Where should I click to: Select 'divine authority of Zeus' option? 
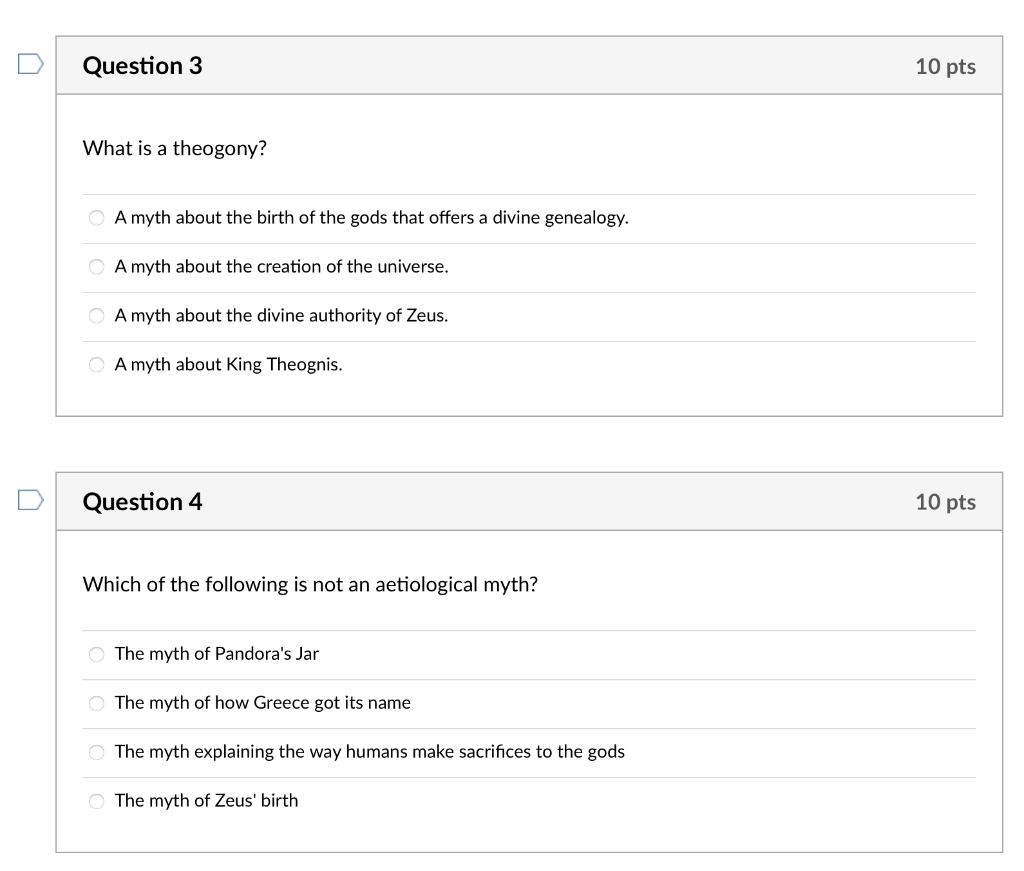(97, 316)
